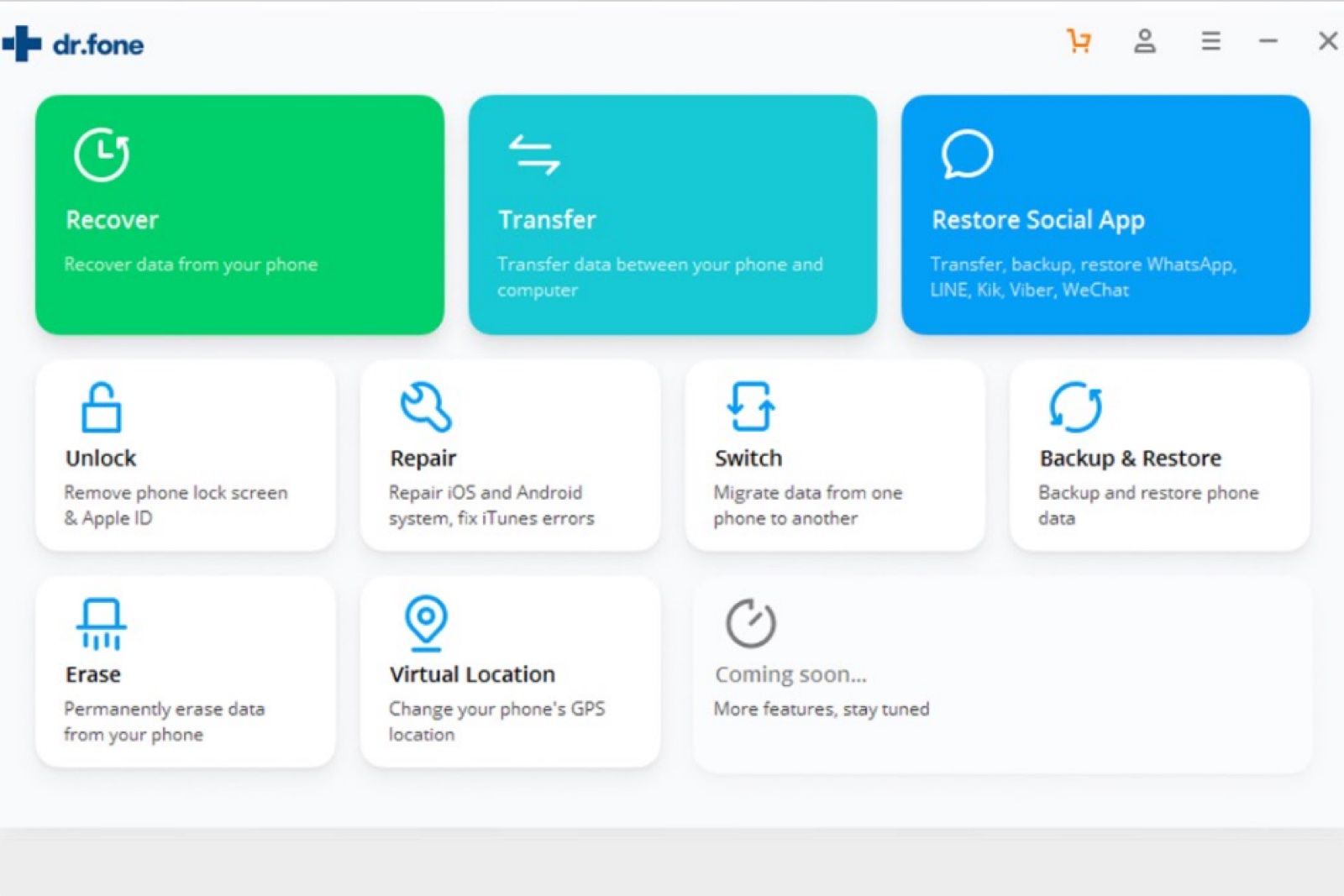This screenshot has height=896, width=1344.
Task: Click 'More features, stay tuned' text
Action: coord(822,710)
